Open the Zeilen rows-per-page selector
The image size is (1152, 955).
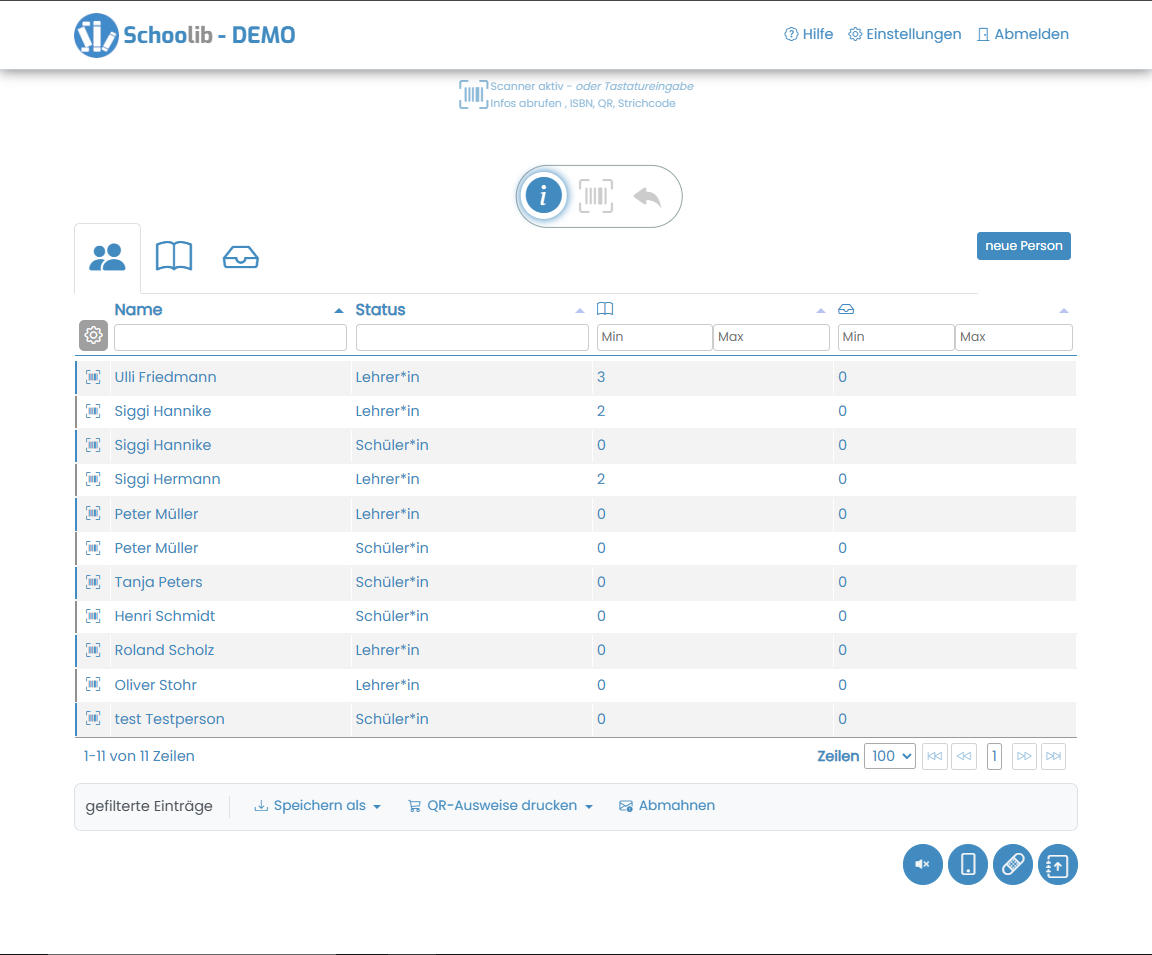tap(889, 756)
